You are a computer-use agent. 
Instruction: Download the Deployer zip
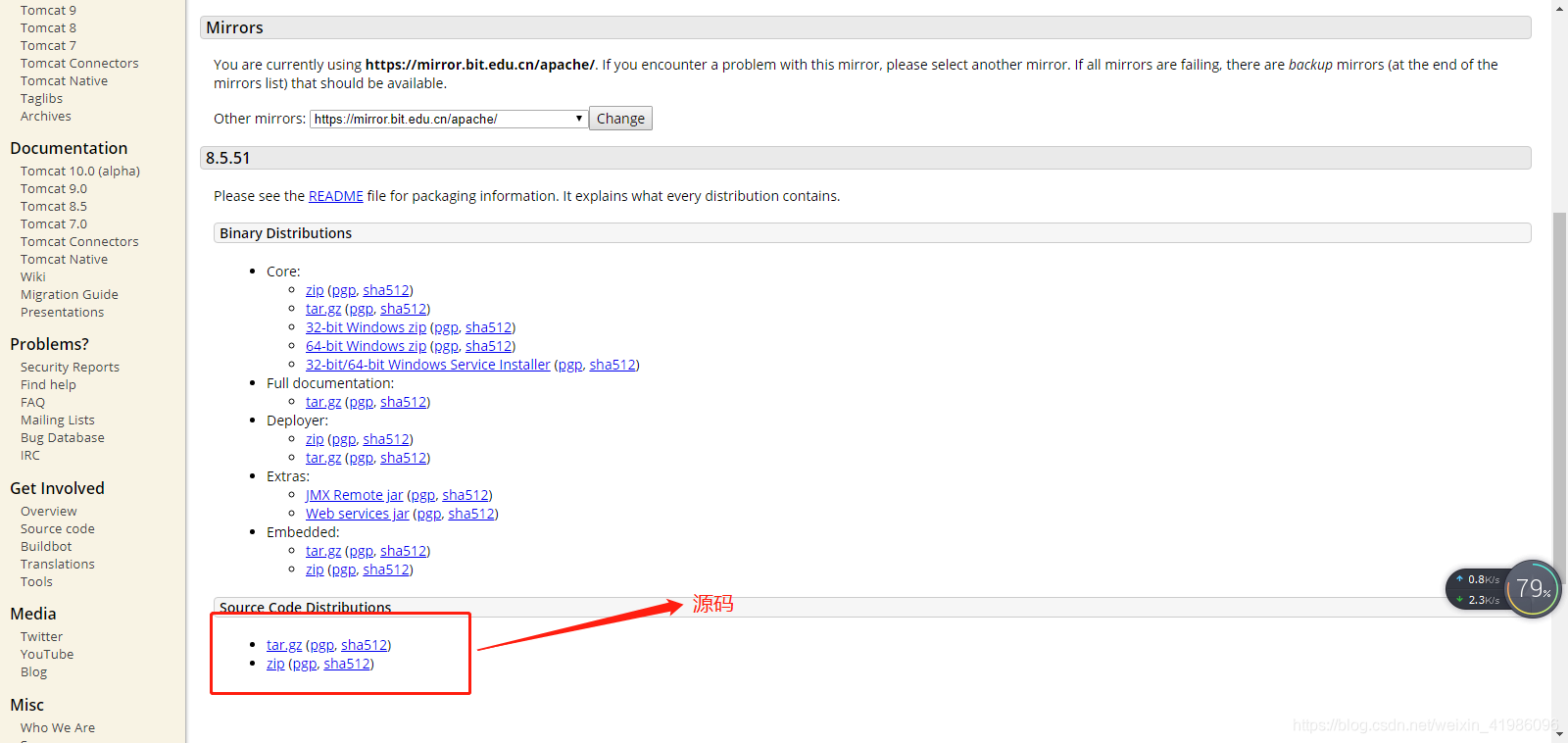(315, 439)
